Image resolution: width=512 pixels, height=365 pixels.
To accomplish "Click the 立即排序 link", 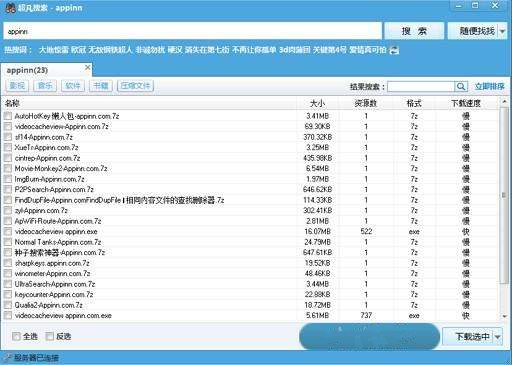I will point(490,87).
